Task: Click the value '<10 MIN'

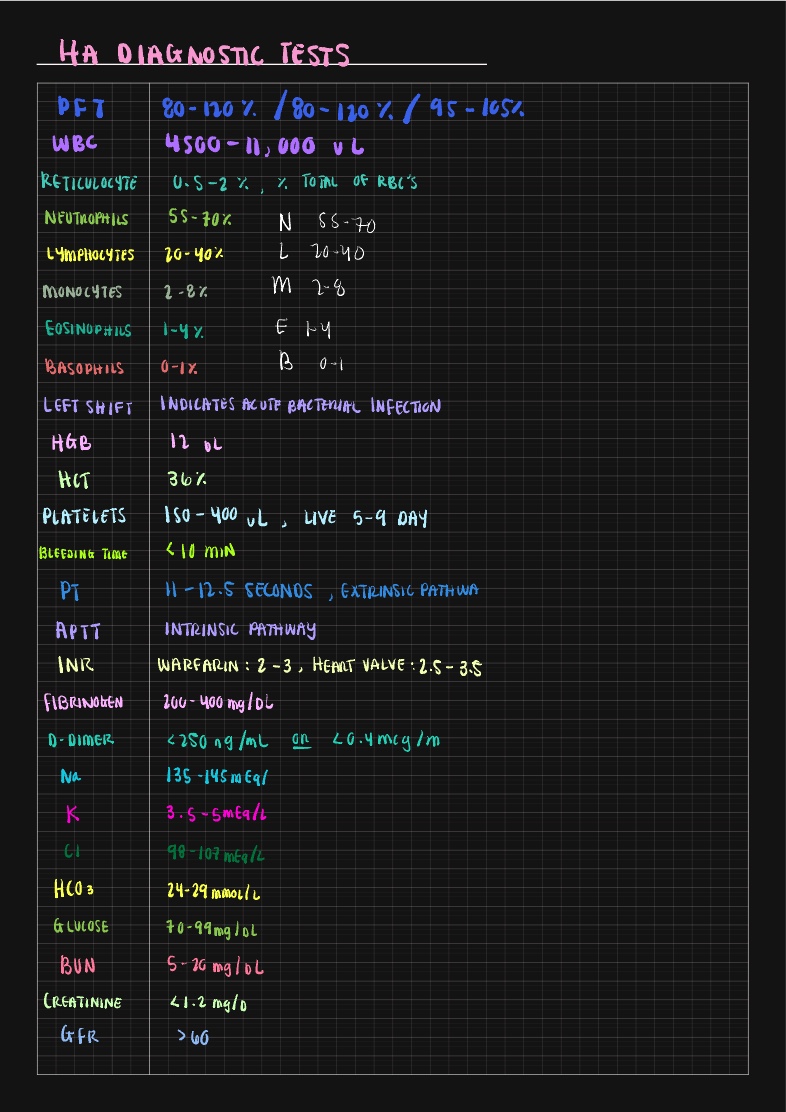Action: click(x=200, y=550)
